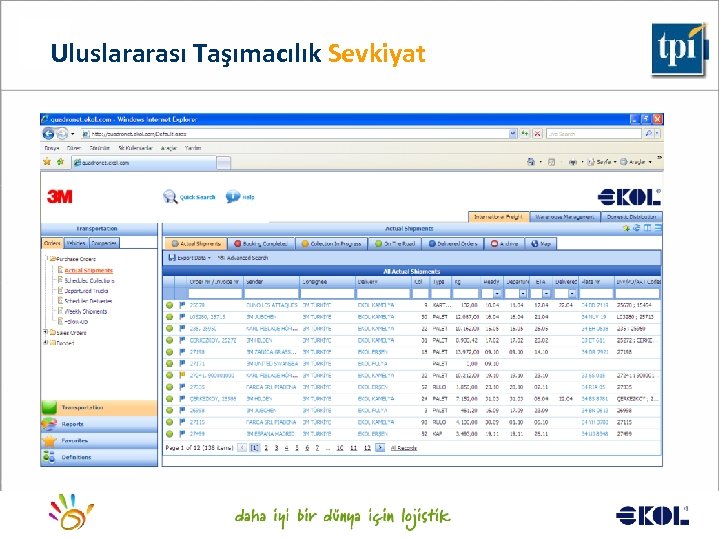Image resolution: width=720 pixels, height=540 pixels.
Task: Open the Delivered Orders tab
Action: click(453, 244)
